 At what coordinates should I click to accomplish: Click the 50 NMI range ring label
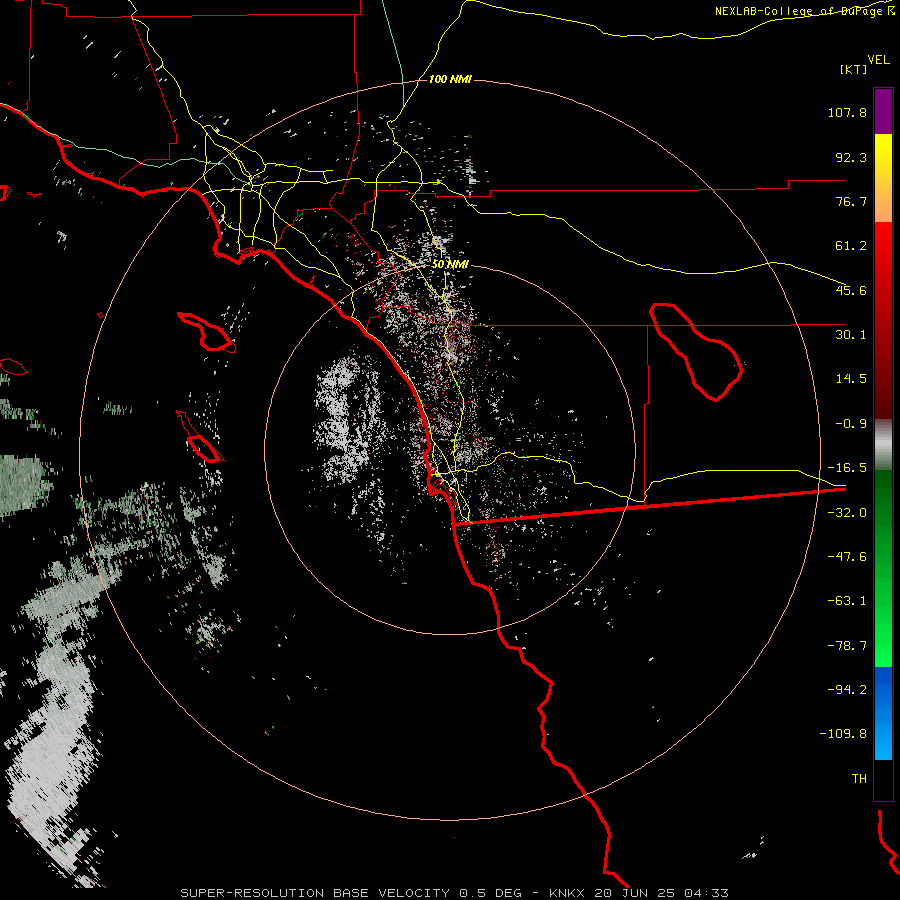(x=450, y=264)
